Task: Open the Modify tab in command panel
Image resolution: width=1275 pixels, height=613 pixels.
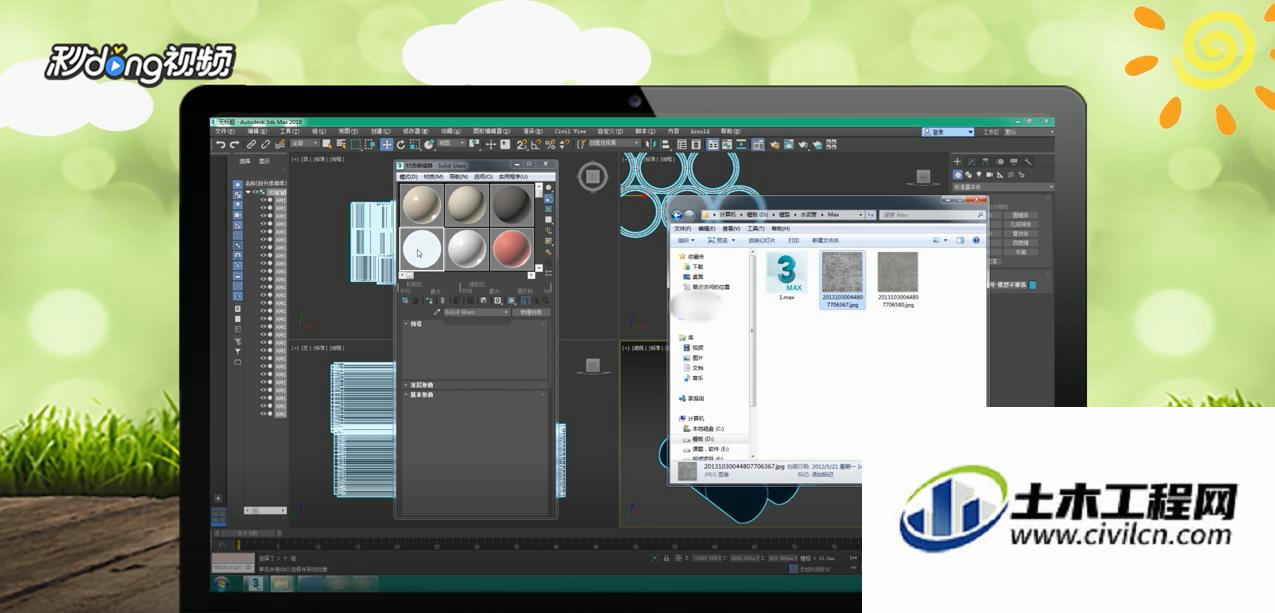Action: (971, 161)
